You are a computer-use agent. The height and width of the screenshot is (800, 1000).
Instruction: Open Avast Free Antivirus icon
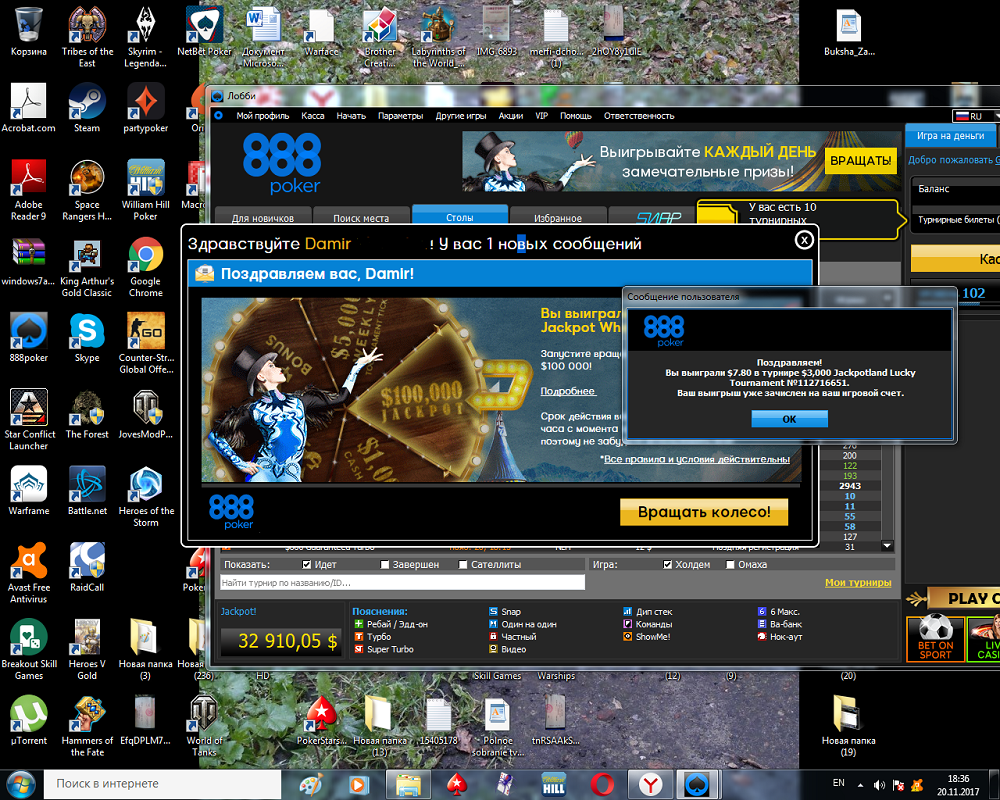pyautogui.click(x=29, y=573)
